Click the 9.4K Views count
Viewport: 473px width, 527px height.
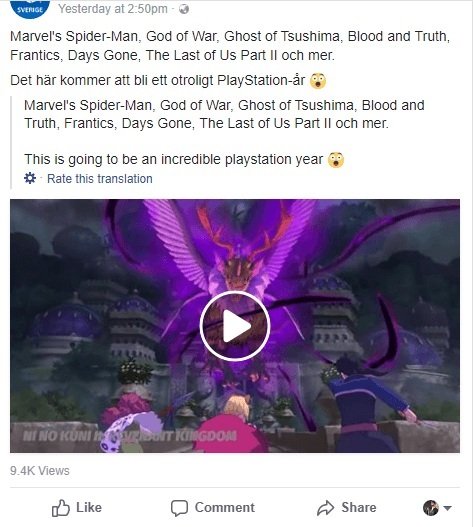click(40, 471)
